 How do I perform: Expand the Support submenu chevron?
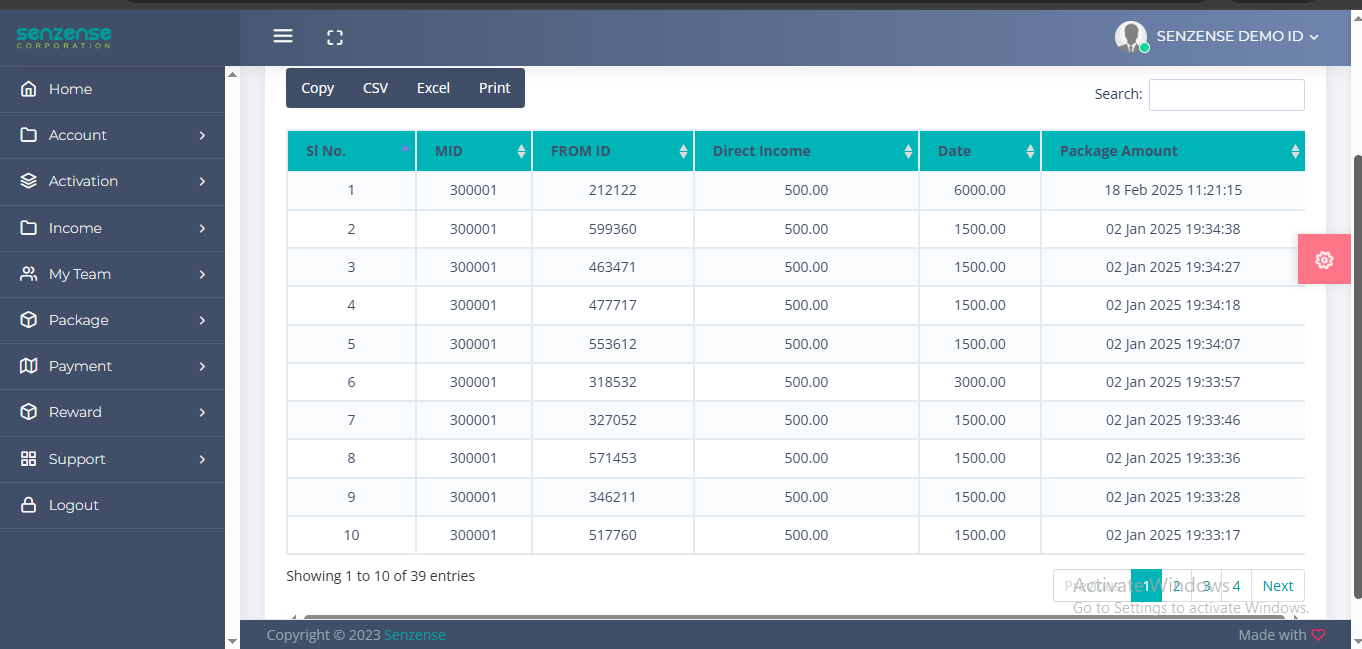tap(202, 459)
